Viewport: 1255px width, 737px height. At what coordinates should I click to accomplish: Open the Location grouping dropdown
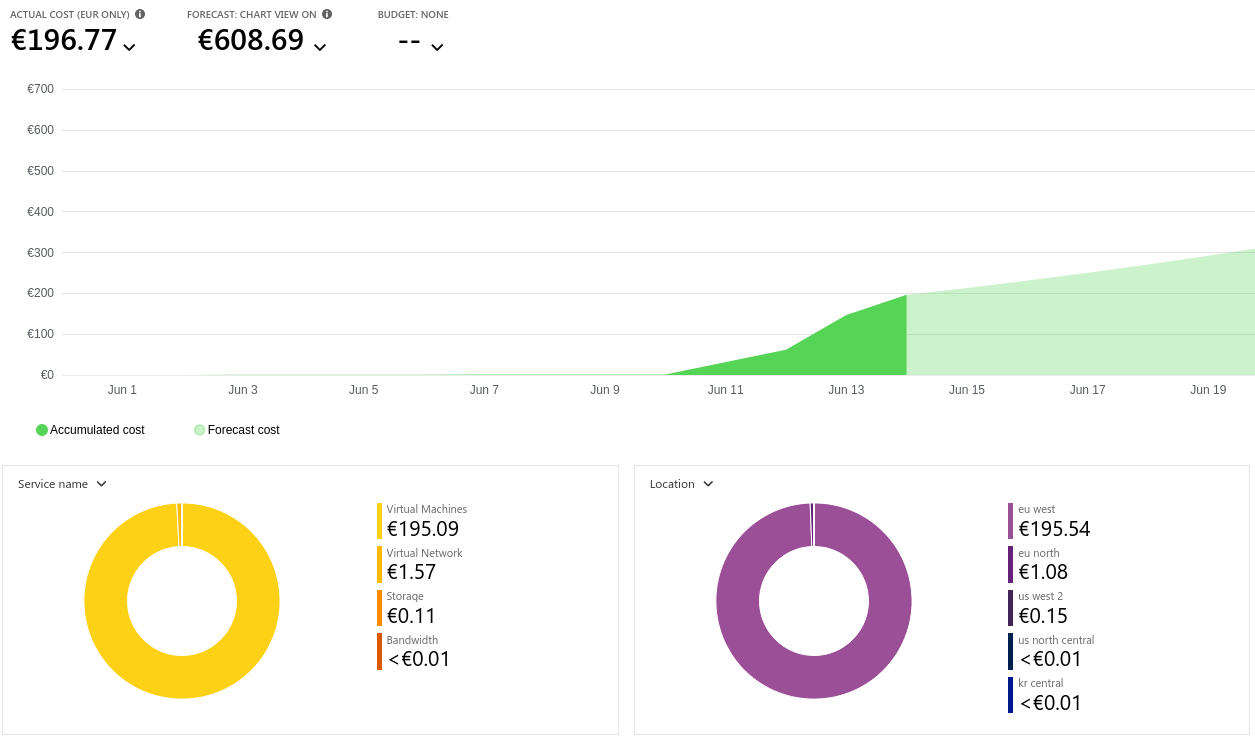pyautogui.click(x=708, y=484)
